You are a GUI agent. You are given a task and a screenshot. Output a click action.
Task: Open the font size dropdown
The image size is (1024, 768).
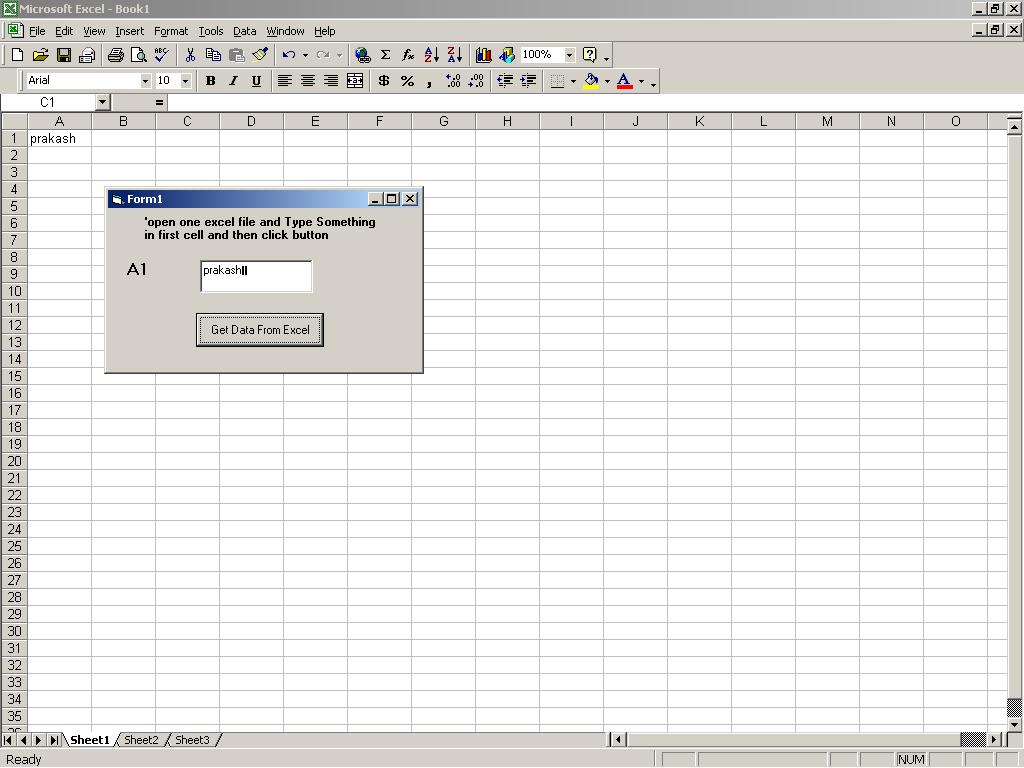pos(185,81)
